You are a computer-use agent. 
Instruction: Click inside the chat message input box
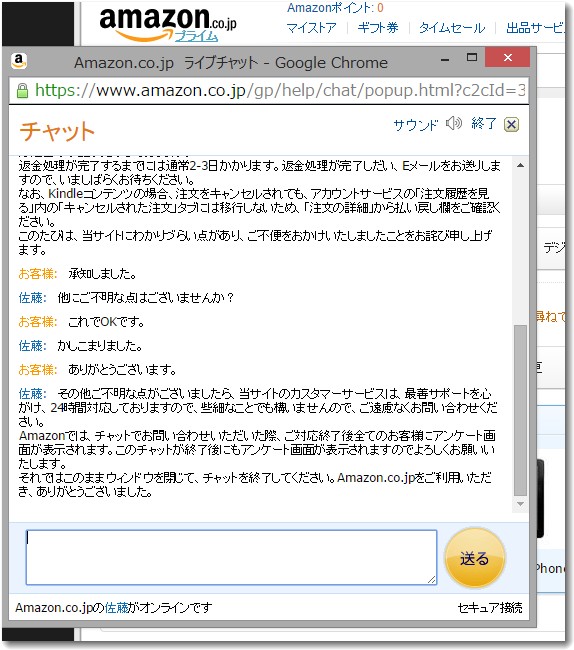231,557
